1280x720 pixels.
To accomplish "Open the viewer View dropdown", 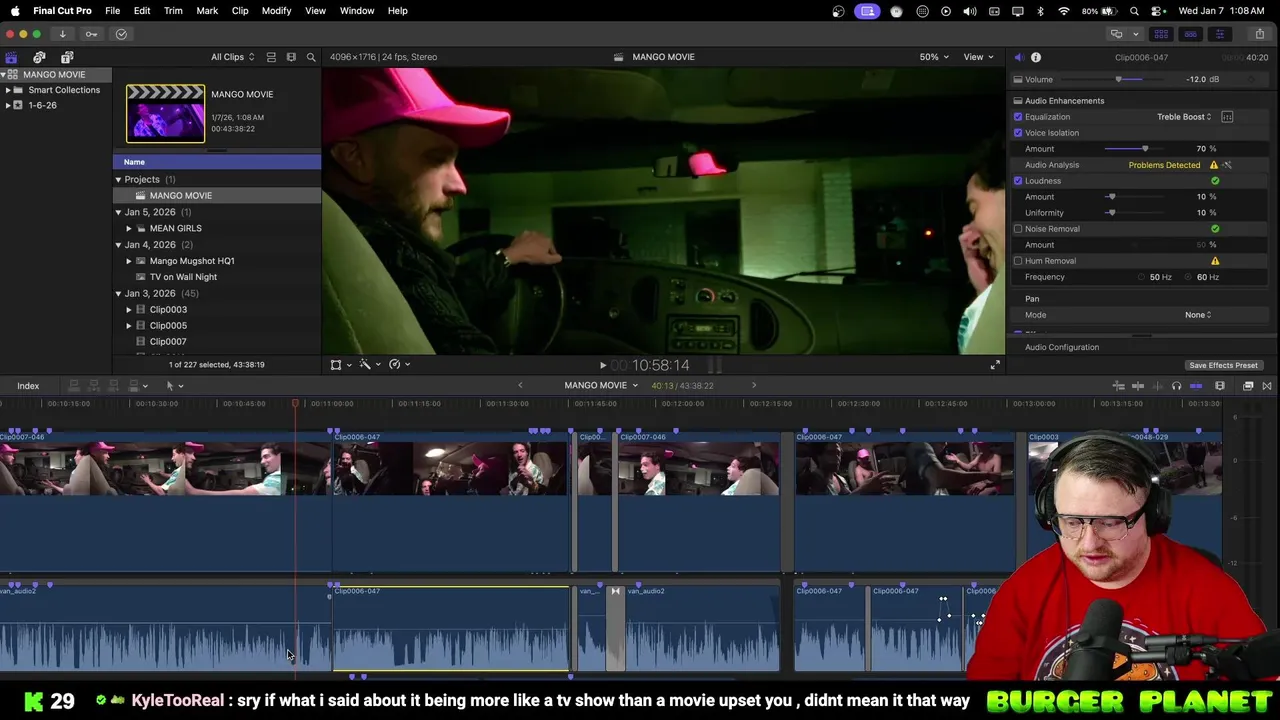I will [978, 57].
